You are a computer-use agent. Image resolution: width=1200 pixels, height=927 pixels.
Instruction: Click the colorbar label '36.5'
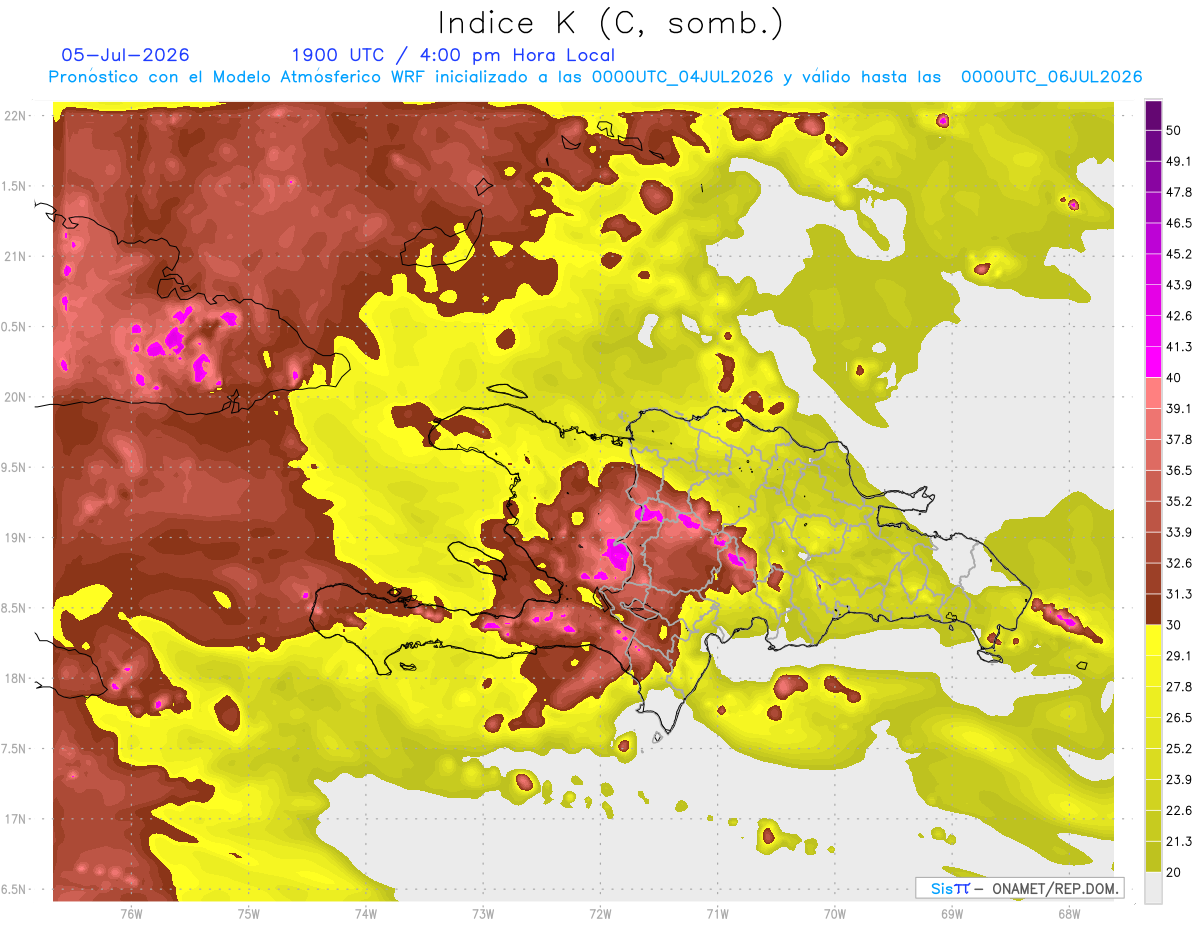(x=1179, y=470)
